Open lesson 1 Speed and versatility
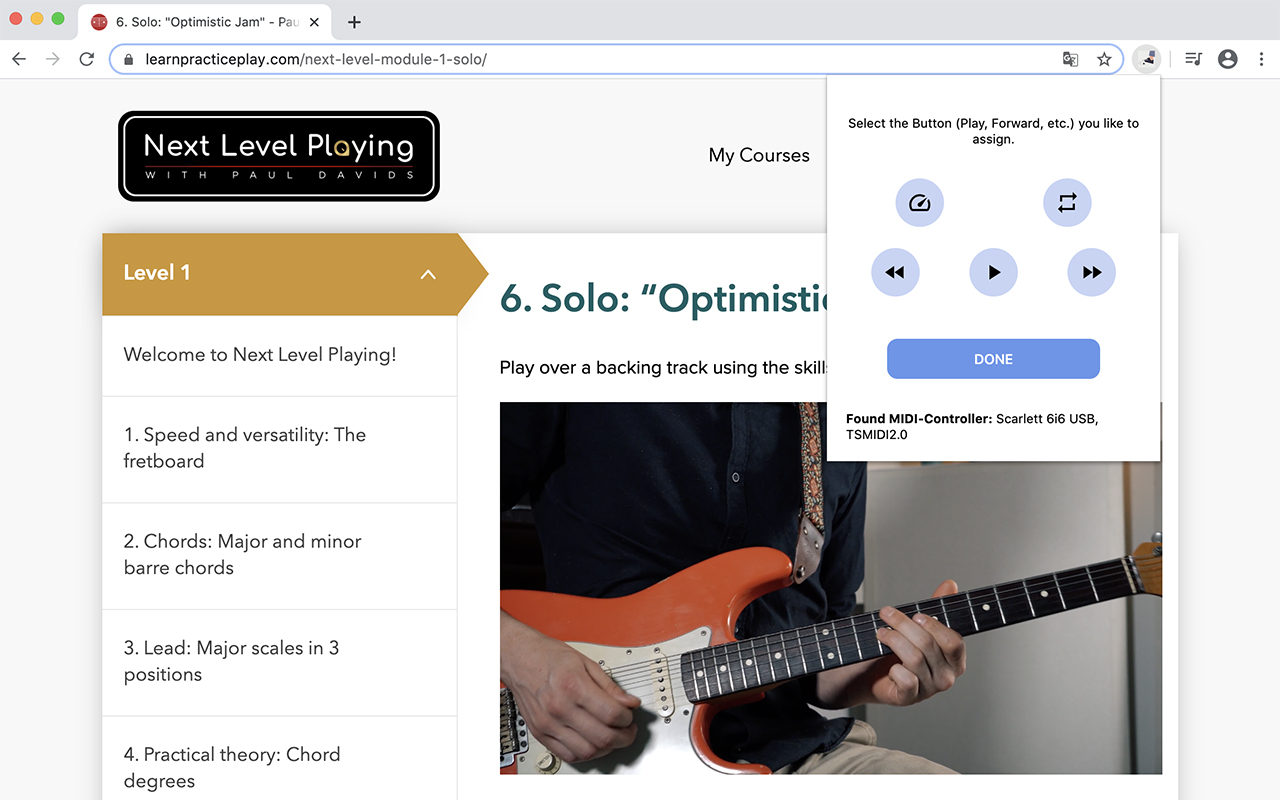The width and height of the screenshot is (1280, 800). (245, 448)
